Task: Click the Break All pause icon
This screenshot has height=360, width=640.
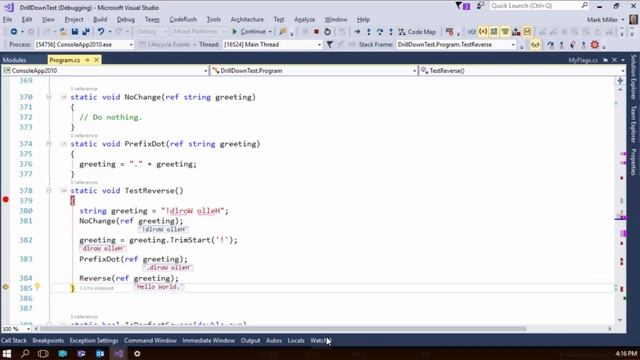Action: click(305, 31)
